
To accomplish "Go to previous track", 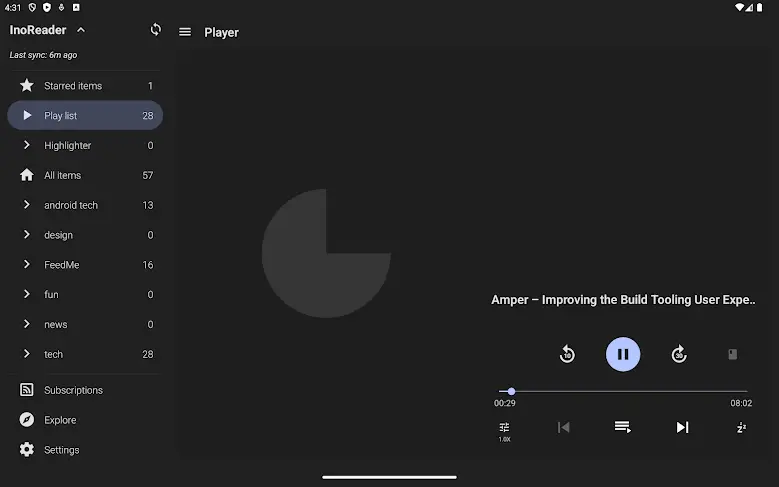I will (563, 427).
